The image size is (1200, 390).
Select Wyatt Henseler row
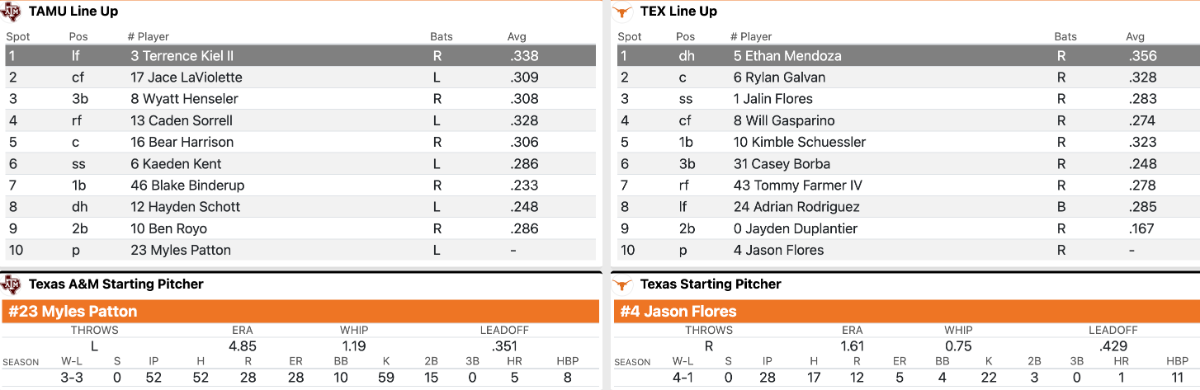coord(301,99)
